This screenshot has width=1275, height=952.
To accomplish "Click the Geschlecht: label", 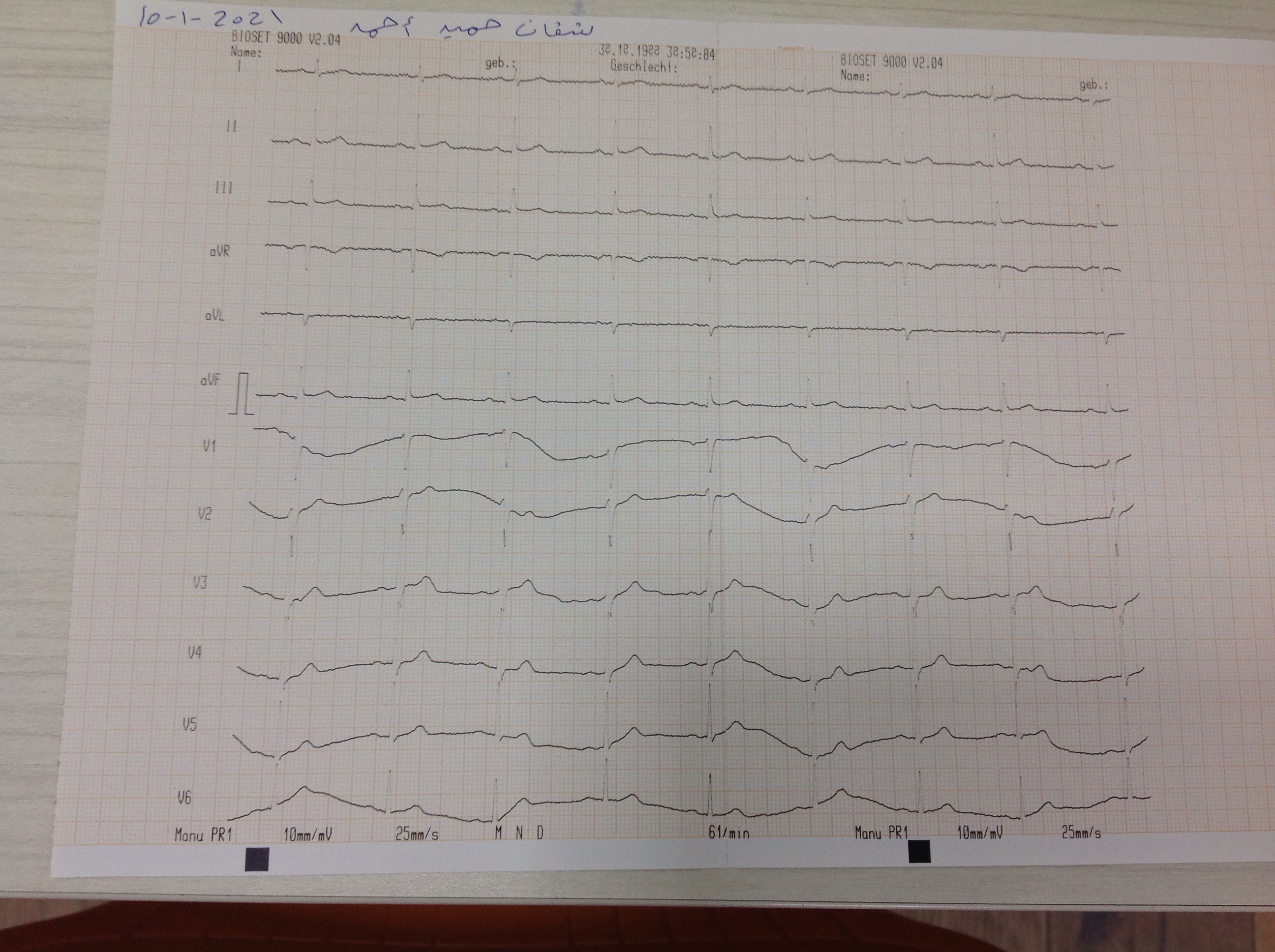I will pyautogui.click(x=643, y=67).
